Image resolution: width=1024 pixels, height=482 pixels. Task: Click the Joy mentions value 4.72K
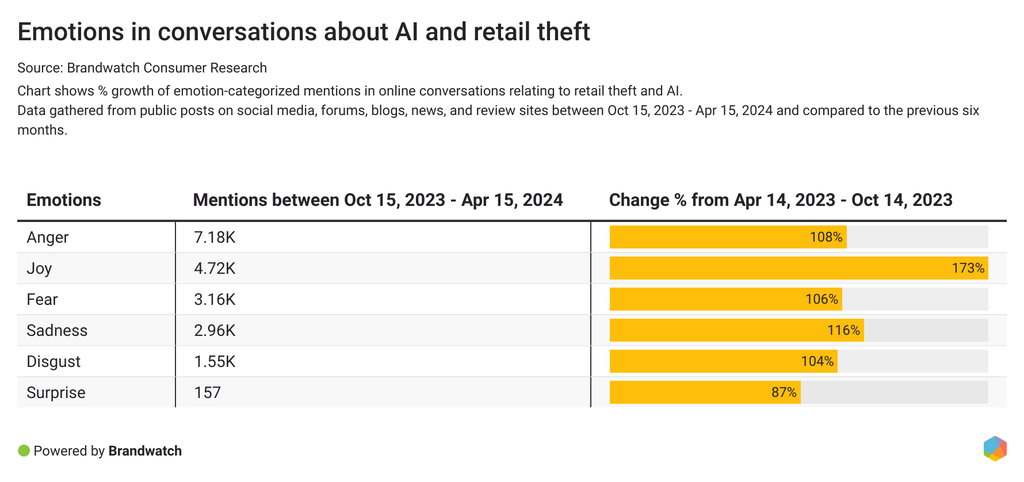click(x=214, y=269)
